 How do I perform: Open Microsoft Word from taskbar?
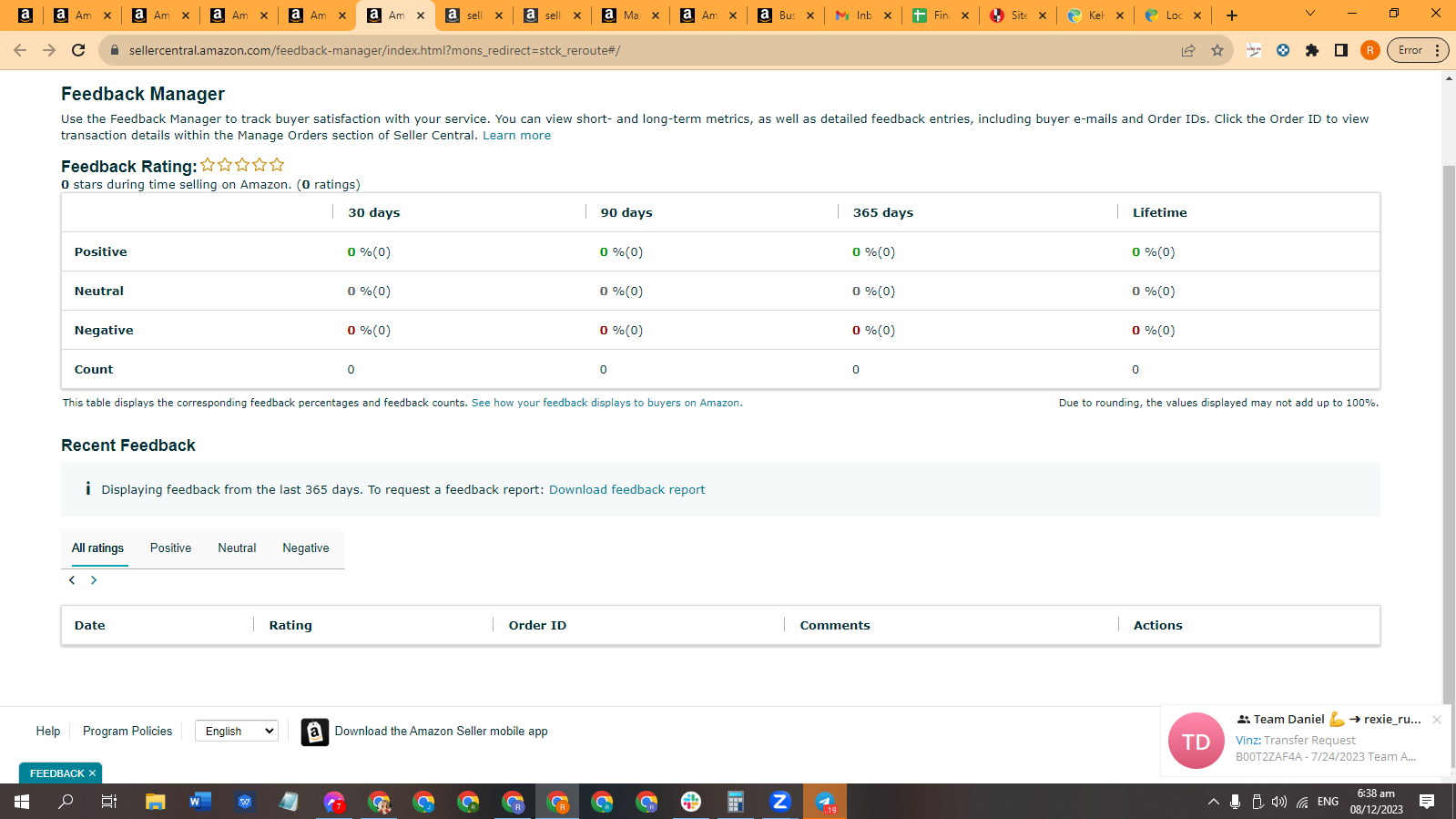[x=200, y=802]
